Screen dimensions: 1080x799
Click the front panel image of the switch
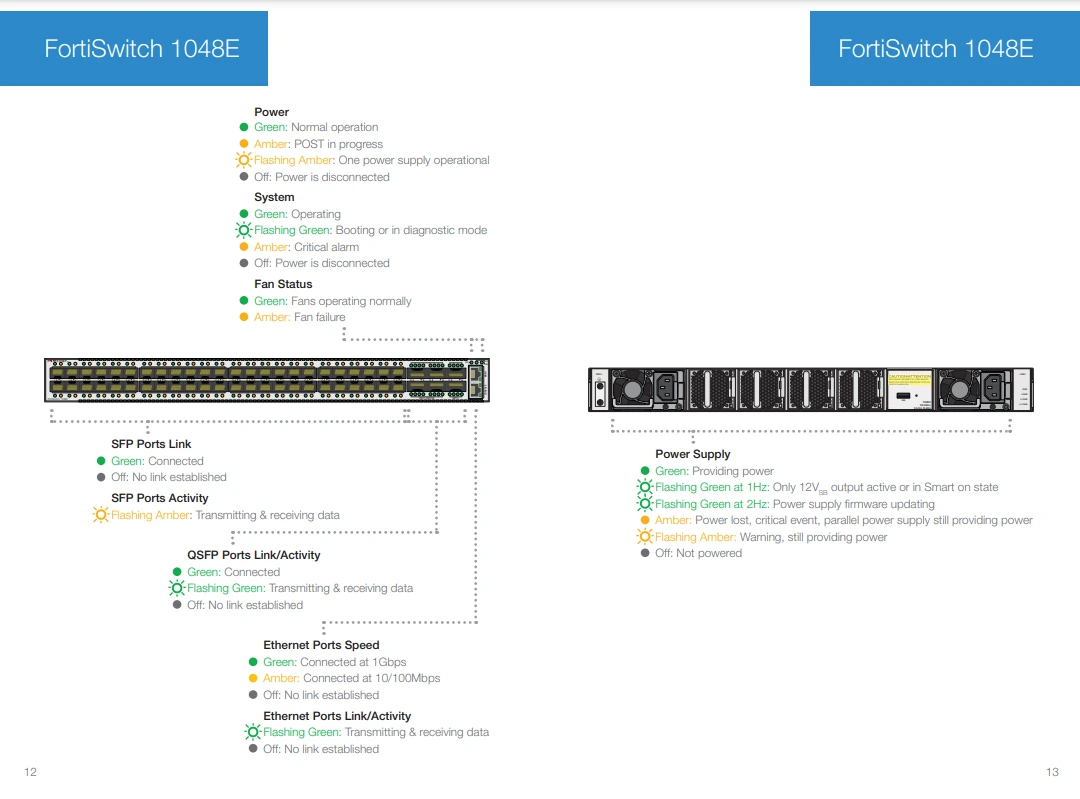268,381
